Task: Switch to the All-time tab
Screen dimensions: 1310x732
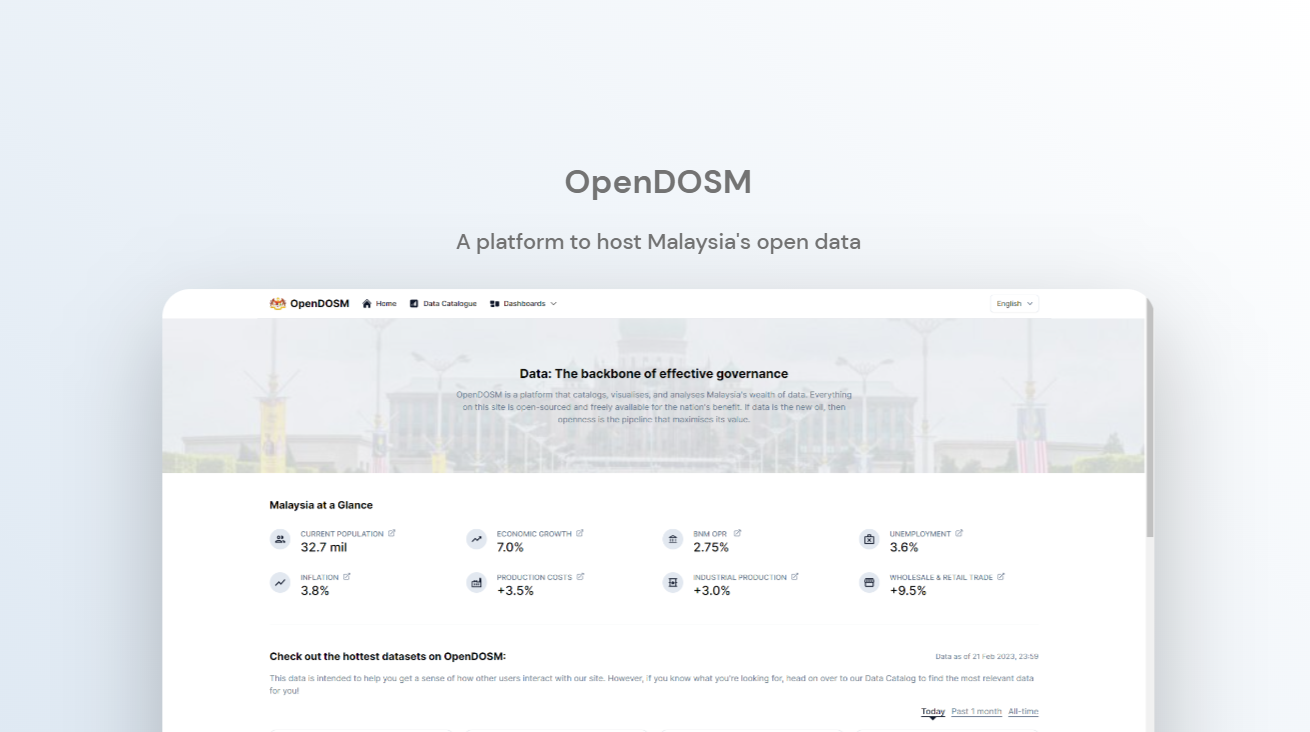Action: (1023, 712)
